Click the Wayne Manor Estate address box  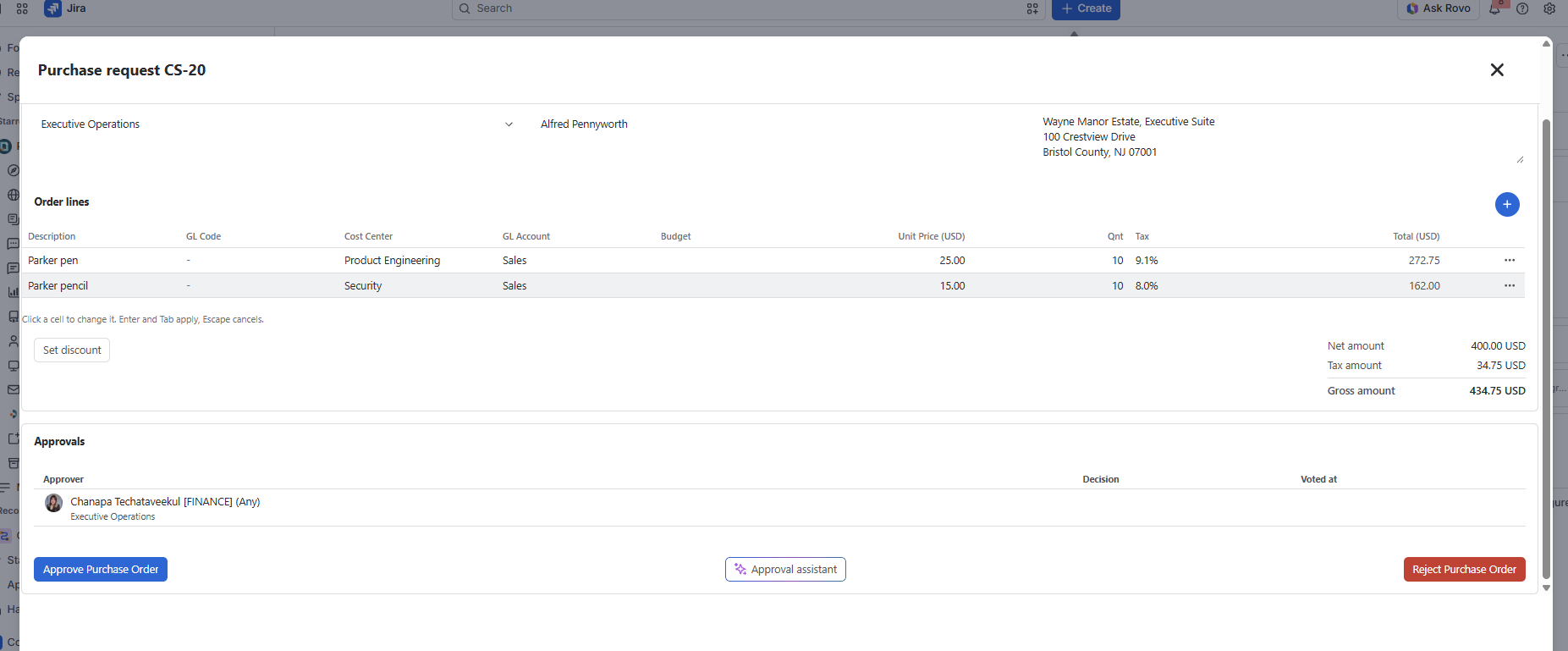[x=1282, y=137]
